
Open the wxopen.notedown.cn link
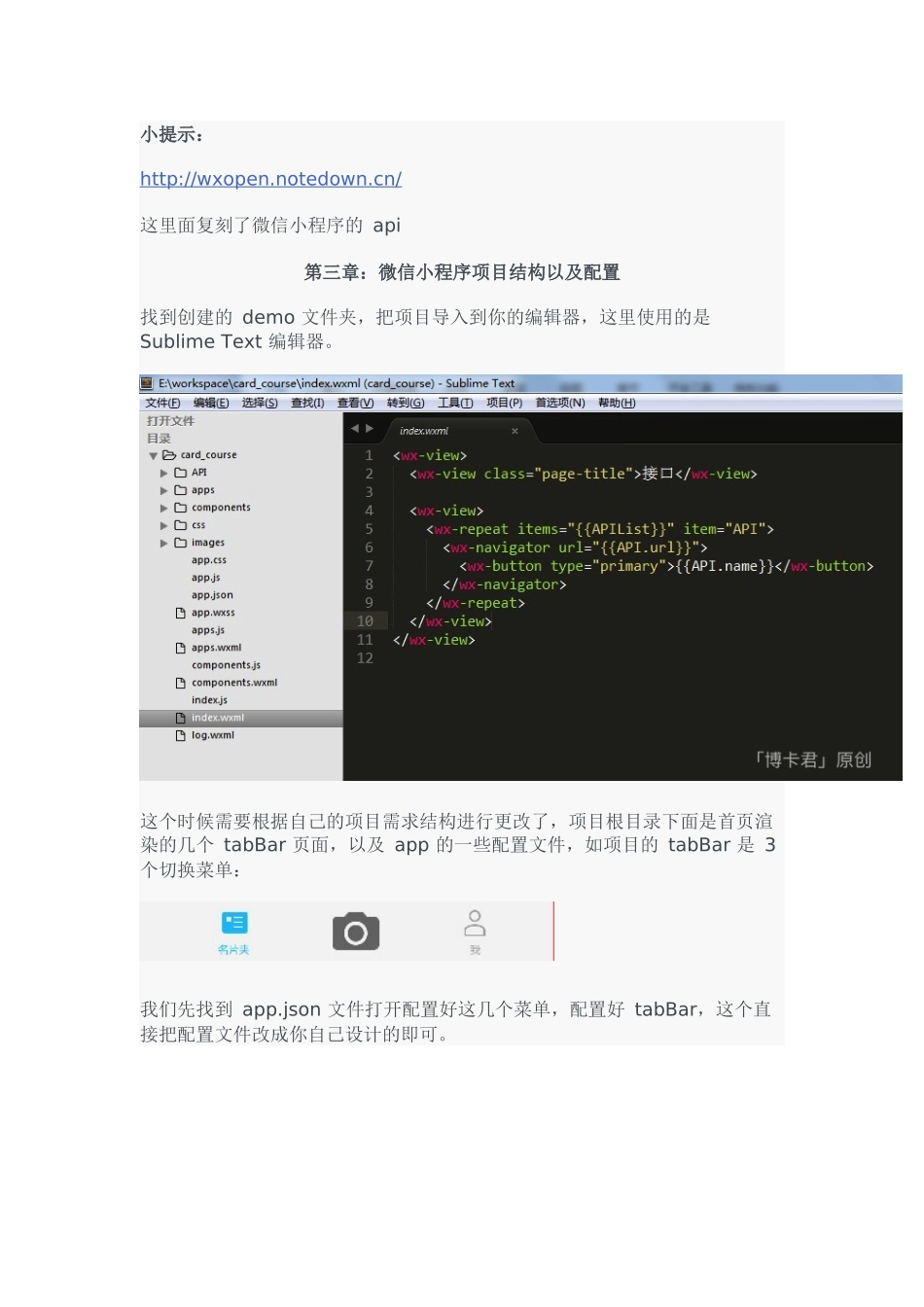(x=270, y=179)
